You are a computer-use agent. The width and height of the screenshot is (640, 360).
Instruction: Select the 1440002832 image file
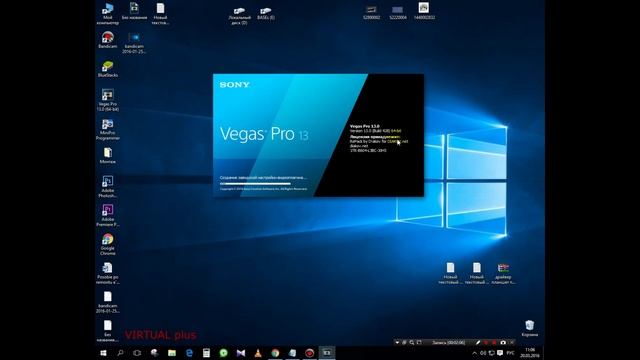(x=424, y=11)
